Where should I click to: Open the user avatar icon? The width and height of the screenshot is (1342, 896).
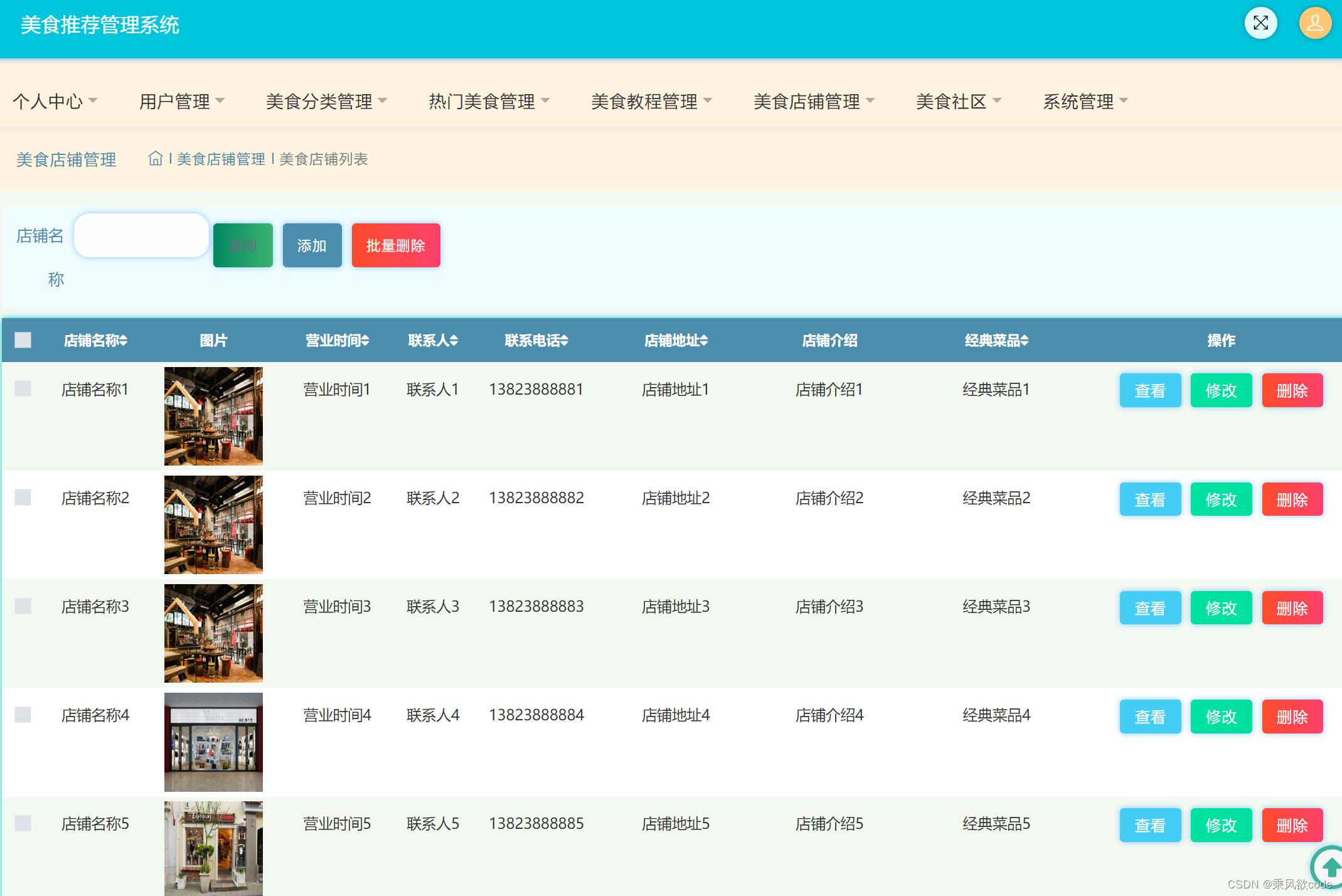[x=1314, y=24]
